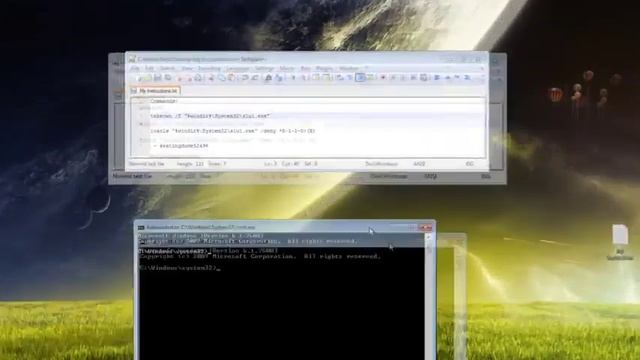Click the Cut scissors icon in Notepad++
This screenshot has height=360, width=640.
(211, 78)
